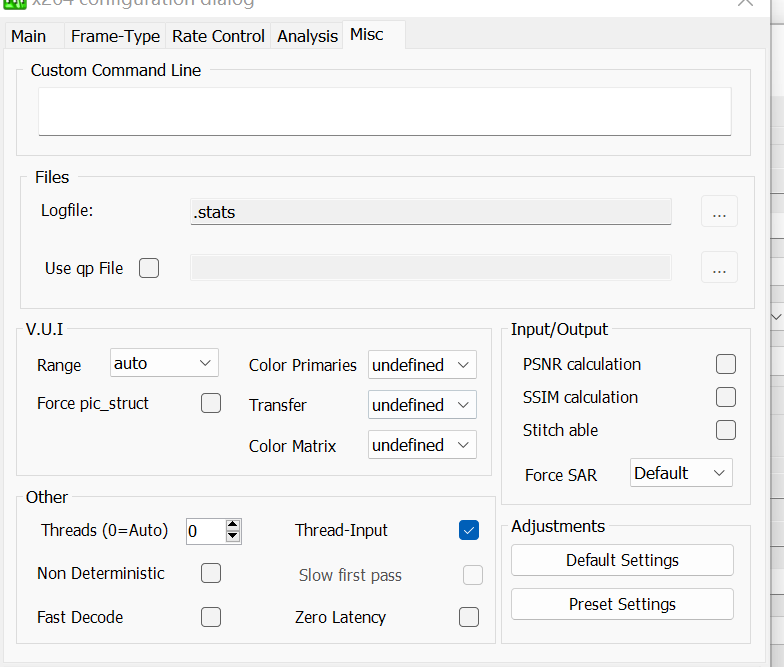This screenshot has width=784, height=667.
Task: Enable Zero Latency option
Action: pyautogui.click(x=469, y=617)
